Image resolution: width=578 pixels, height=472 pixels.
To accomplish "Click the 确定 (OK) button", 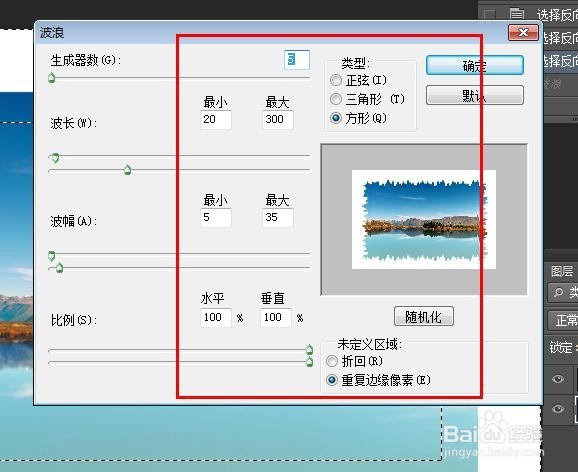I will [x=475, y=66].
